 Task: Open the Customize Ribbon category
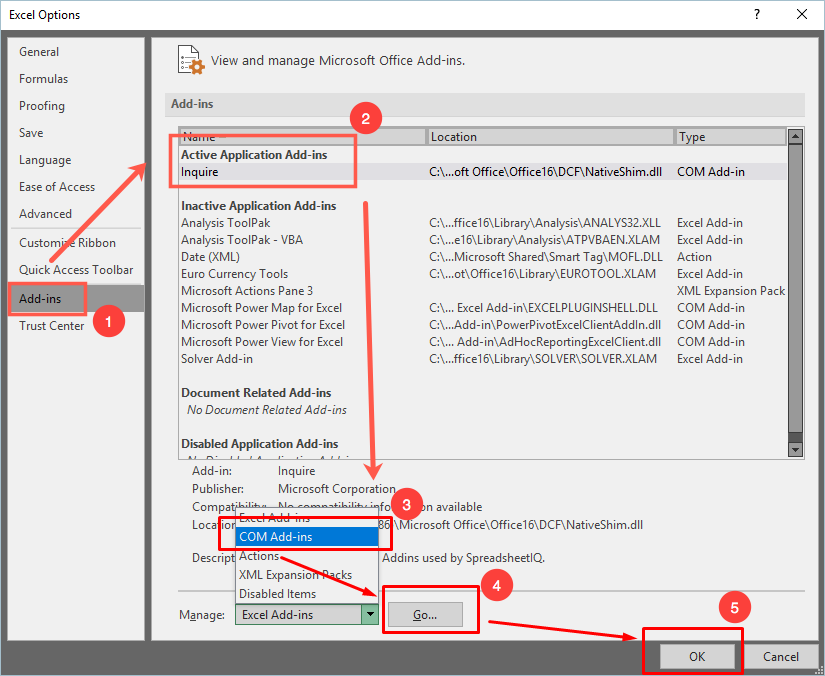pyautogui.click(x=67, y=243)
